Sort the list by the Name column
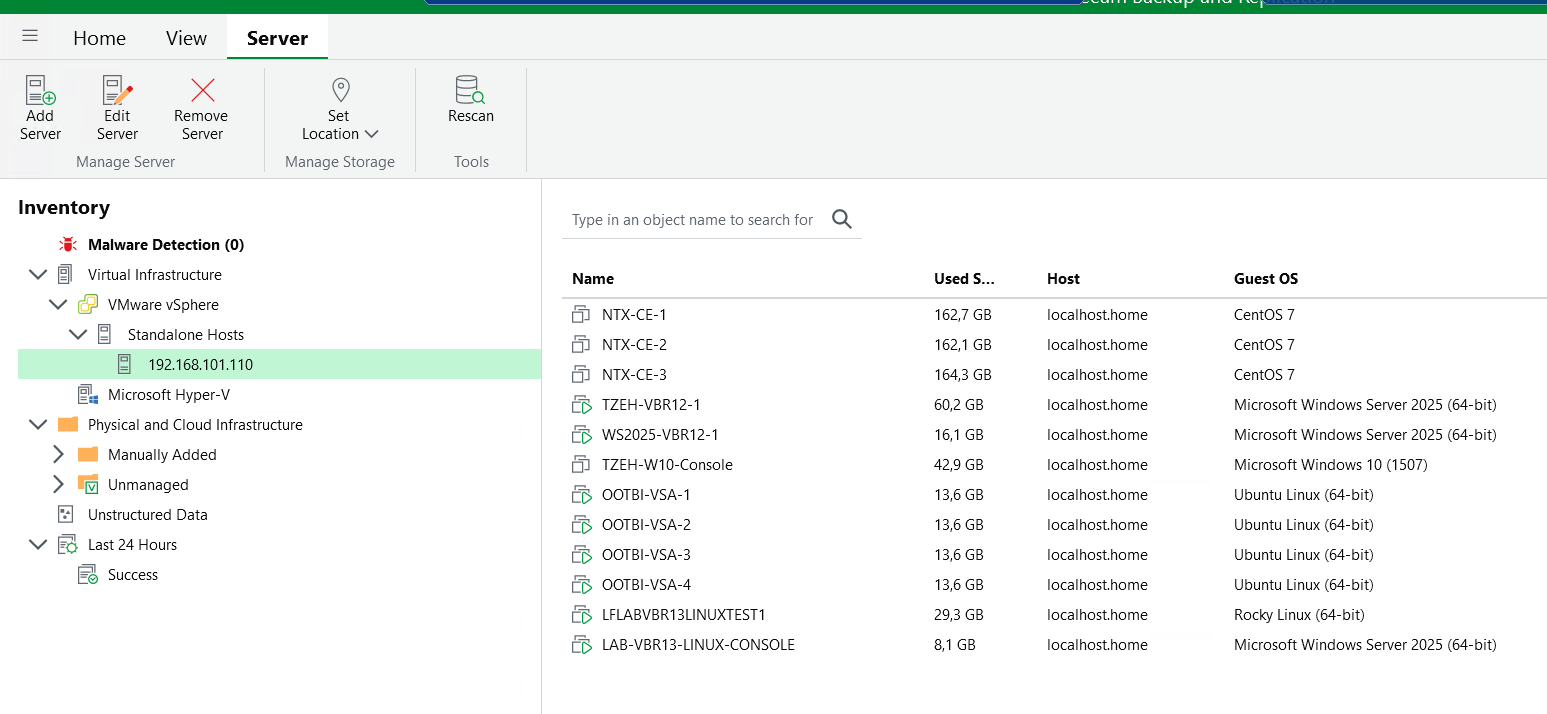 (x=593, y=278)
